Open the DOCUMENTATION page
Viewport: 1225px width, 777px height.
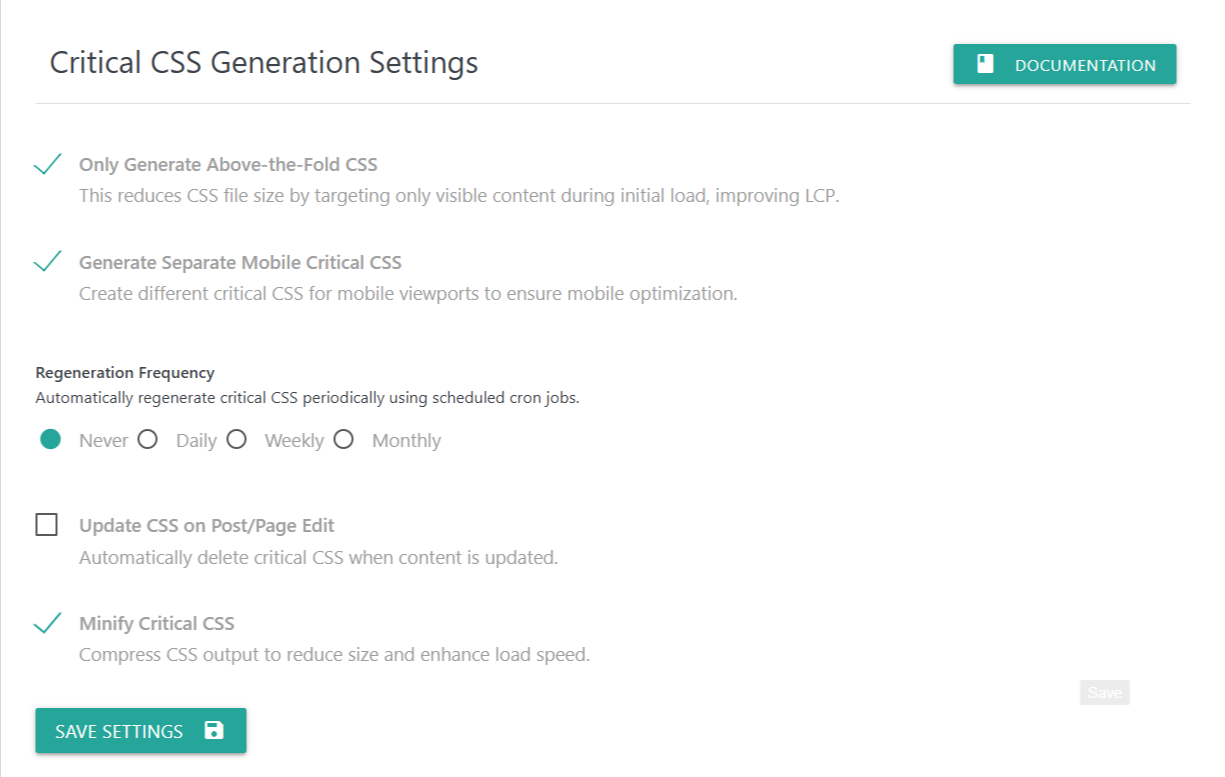pos(1064,65)
